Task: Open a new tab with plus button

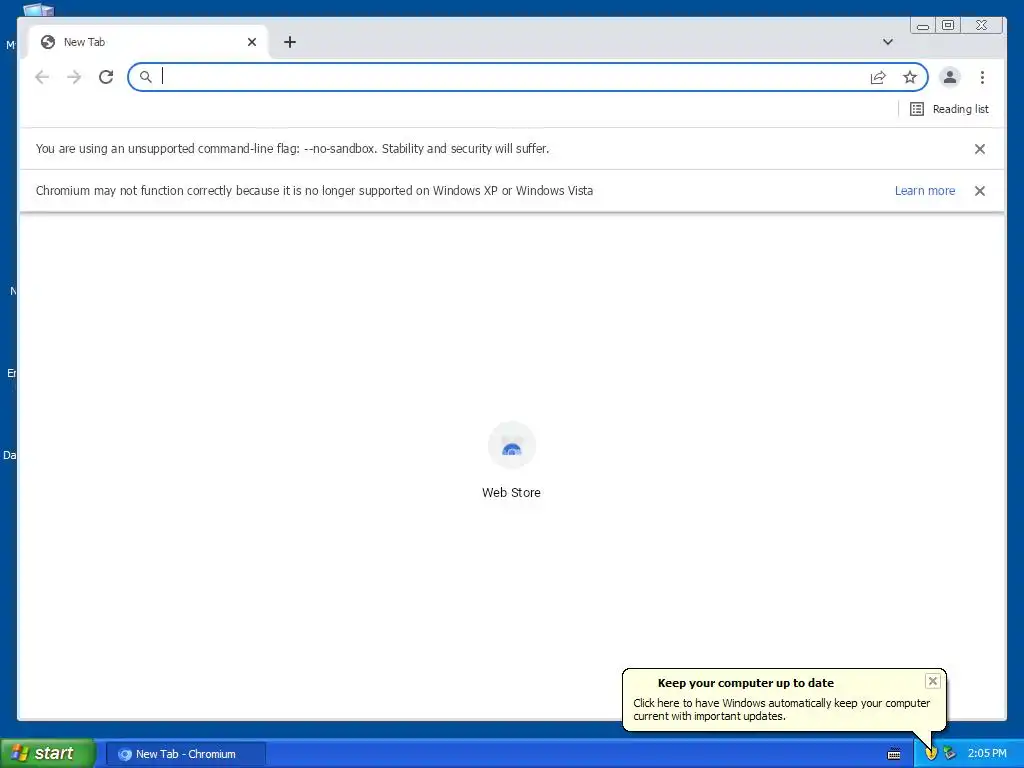Action: click(x=290, y=42)
